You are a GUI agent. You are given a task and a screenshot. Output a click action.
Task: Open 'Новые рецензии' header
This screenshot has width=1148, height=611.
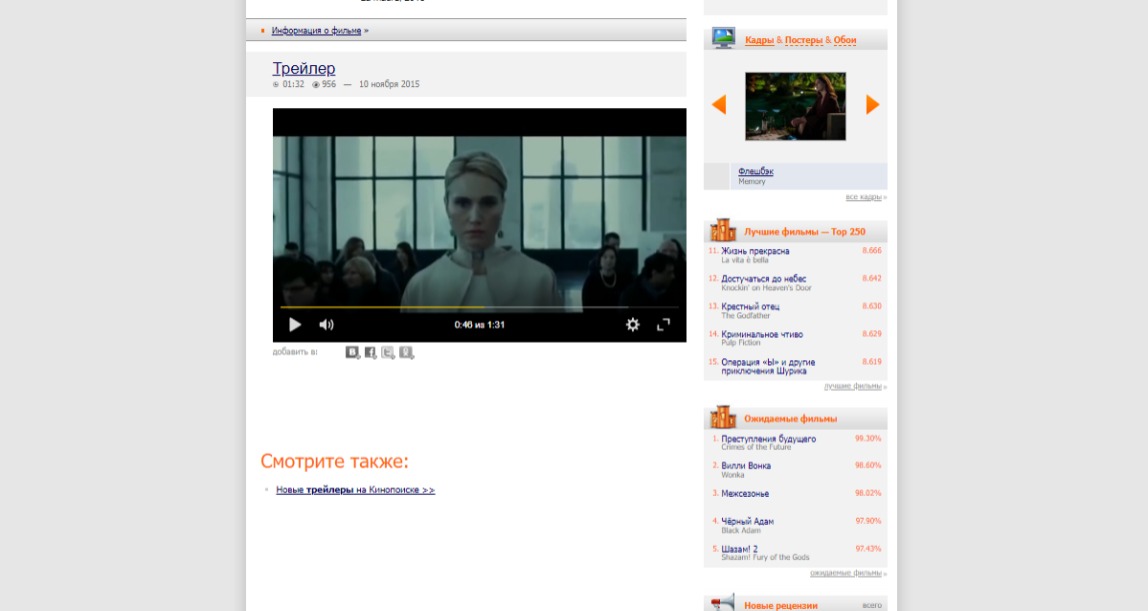(780, 605)
